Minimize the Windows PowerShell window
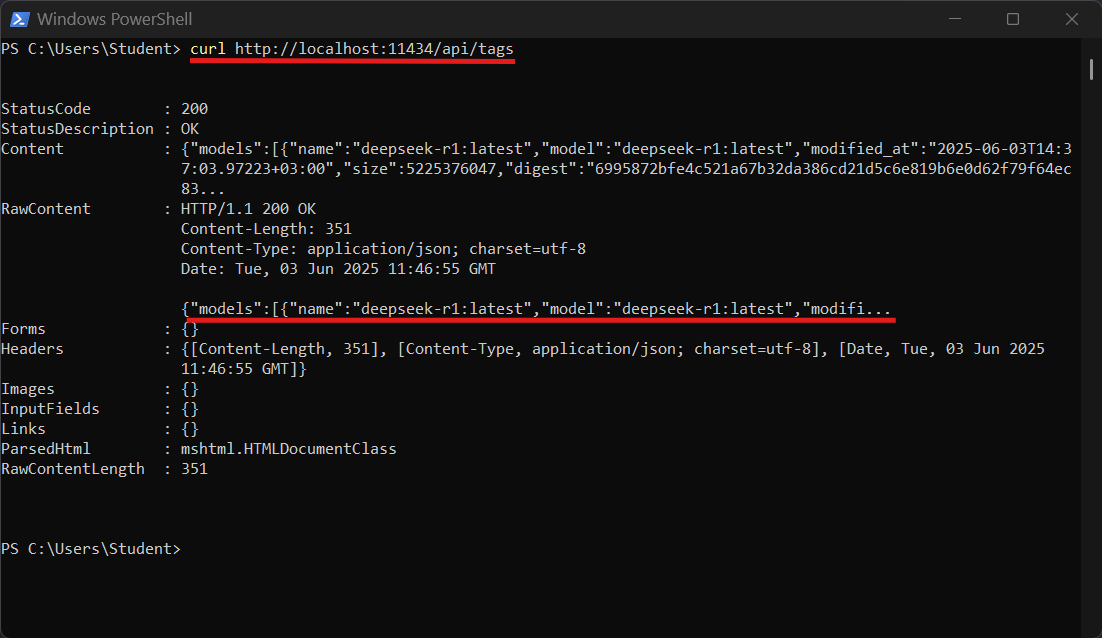The width and height of the screenshot is (1102, 638). click(x=954, y=19)
